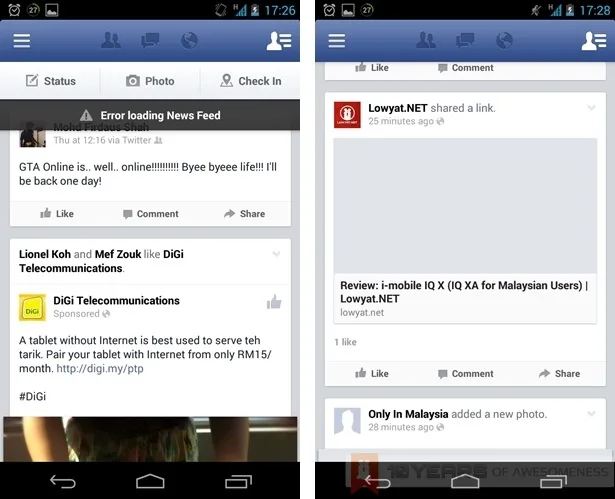Viewport: 615px width, 499px height.
Task: Open the i-mobile IQ X review link title
Action: click(x=464, y=292)
